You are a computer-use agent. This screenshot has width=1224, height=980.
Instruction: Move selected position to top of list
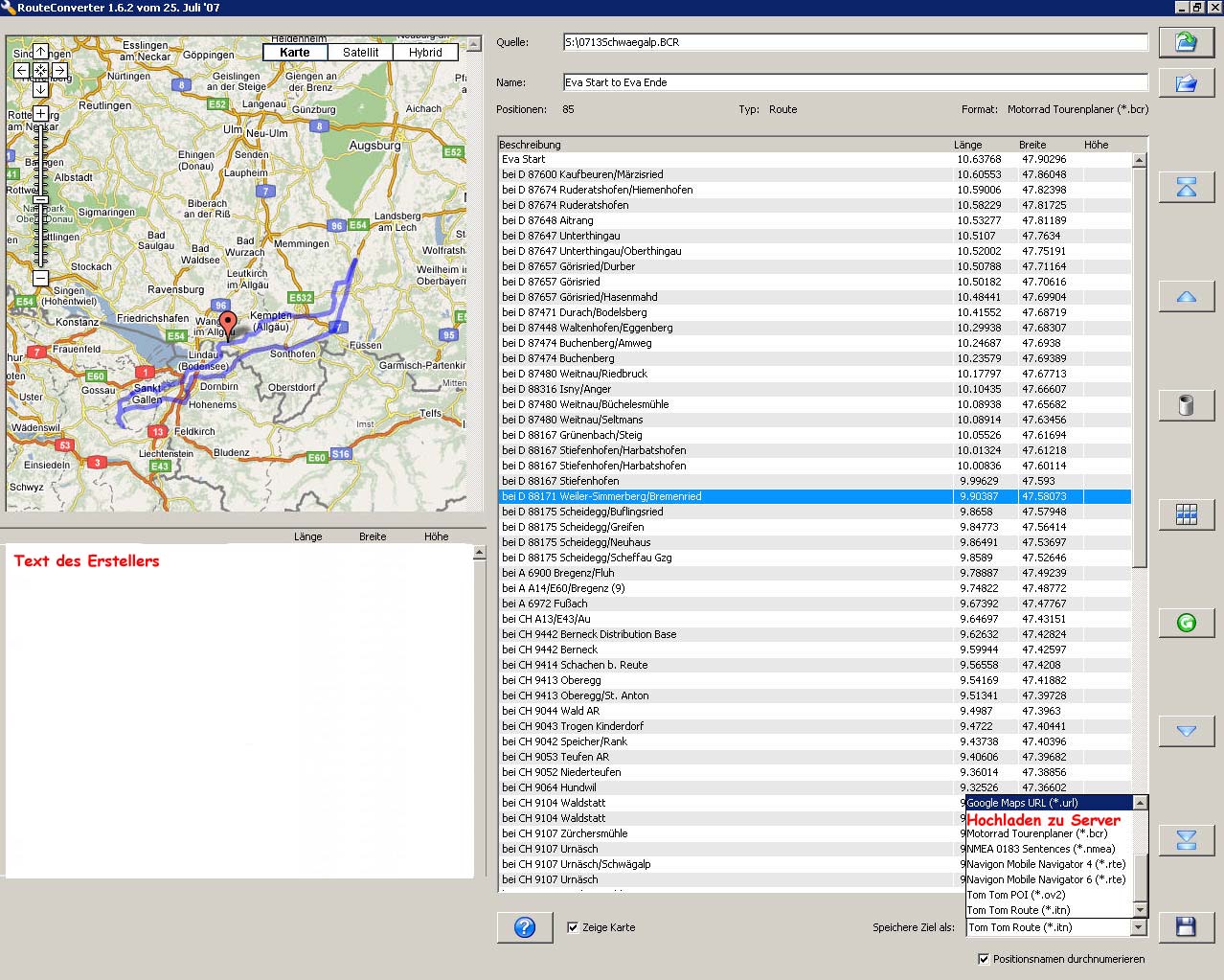tap(1186, 188)
